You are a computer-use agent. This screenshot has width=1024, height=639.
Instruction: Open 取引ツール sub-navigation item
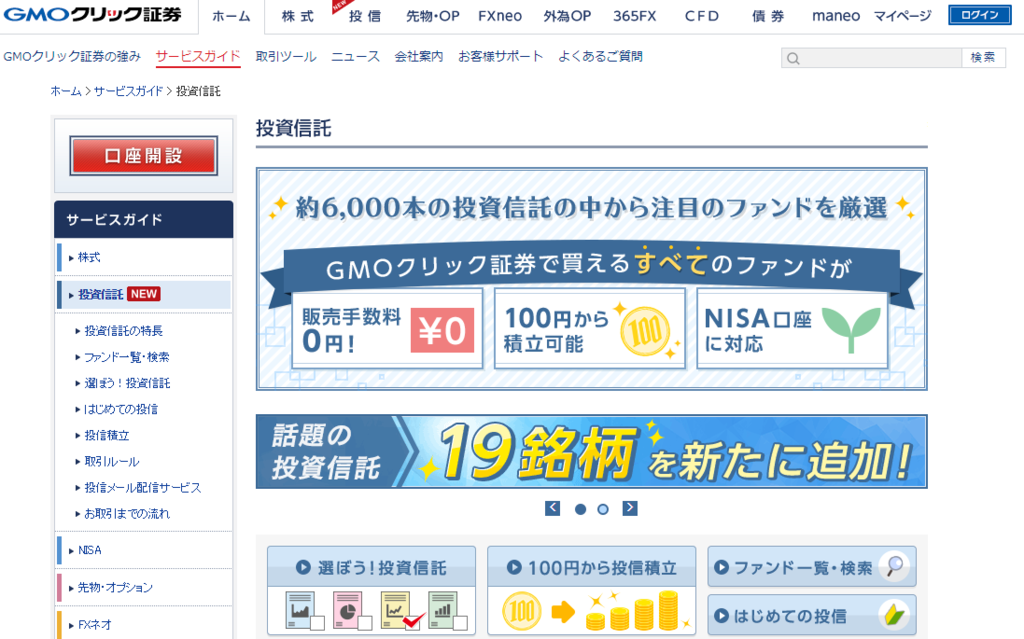point(286,57)
